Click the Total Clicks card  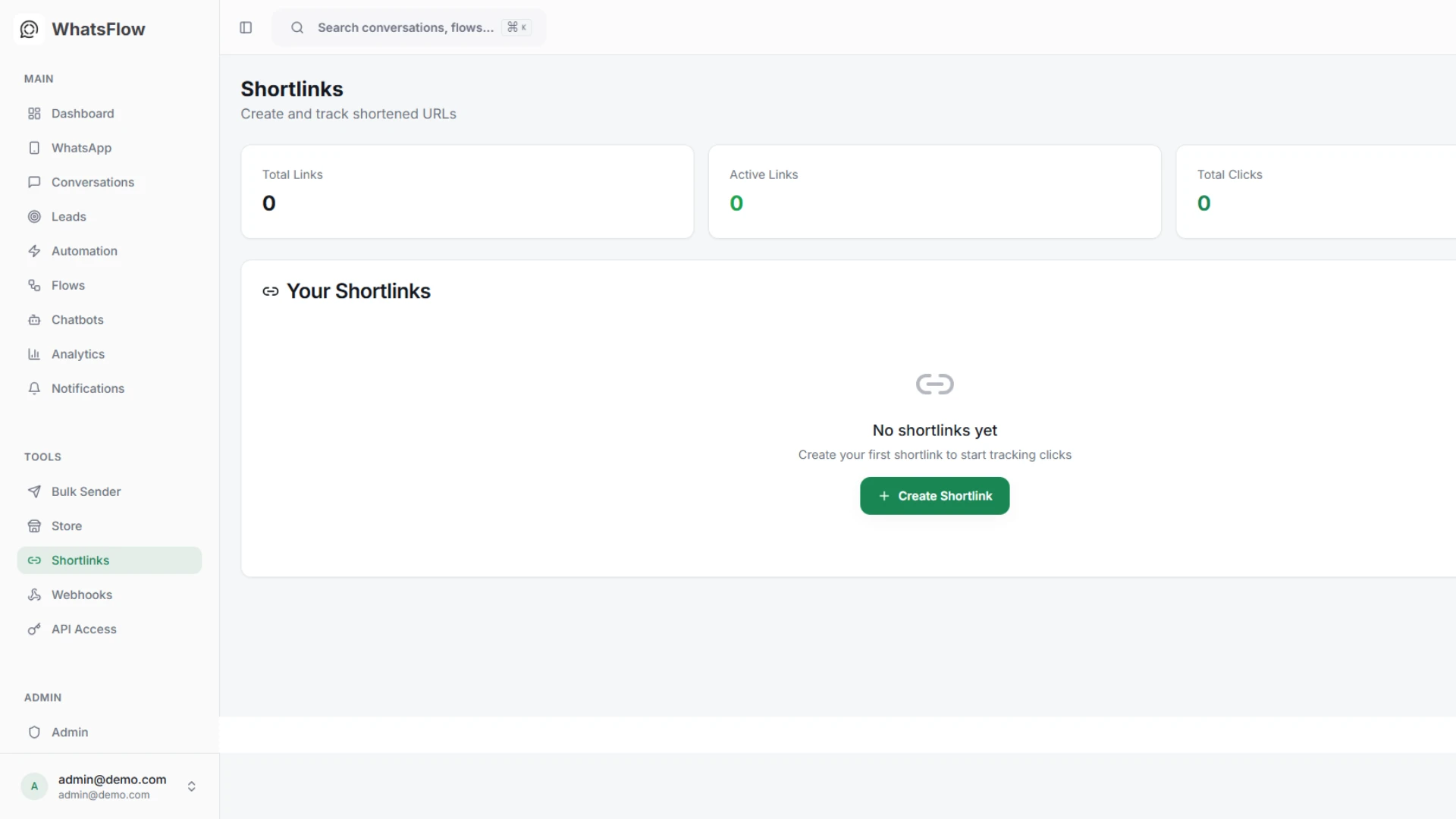coord(1316,192)
